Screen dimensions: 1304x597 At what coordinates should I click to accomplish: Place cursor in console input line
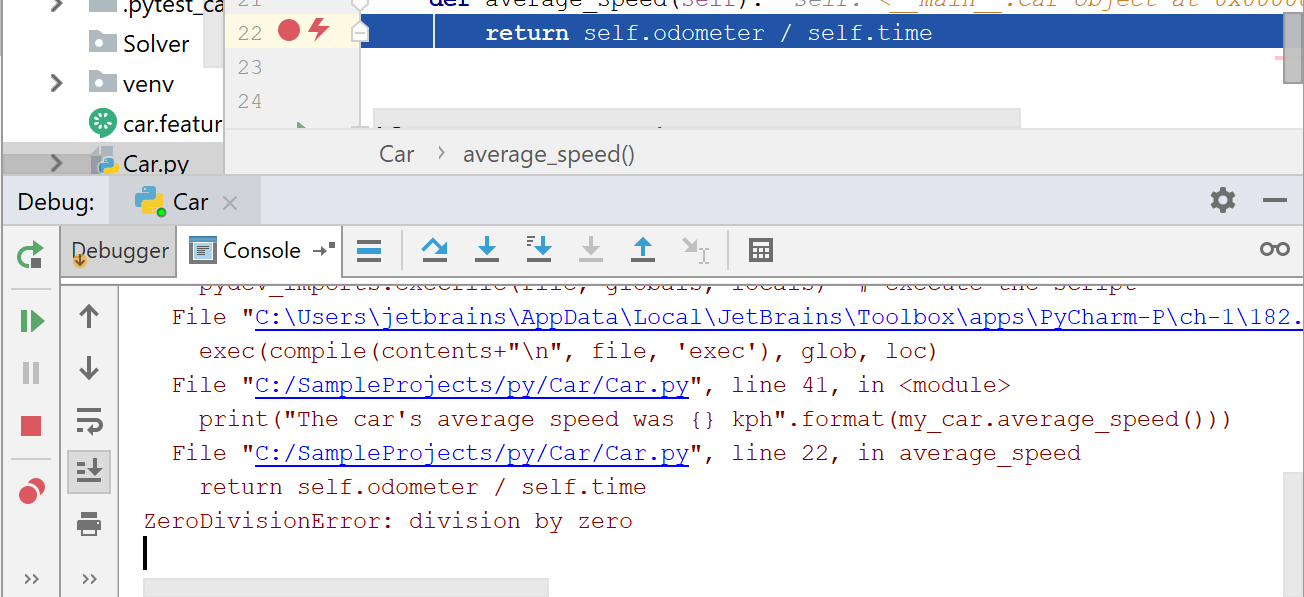[145, 553]
